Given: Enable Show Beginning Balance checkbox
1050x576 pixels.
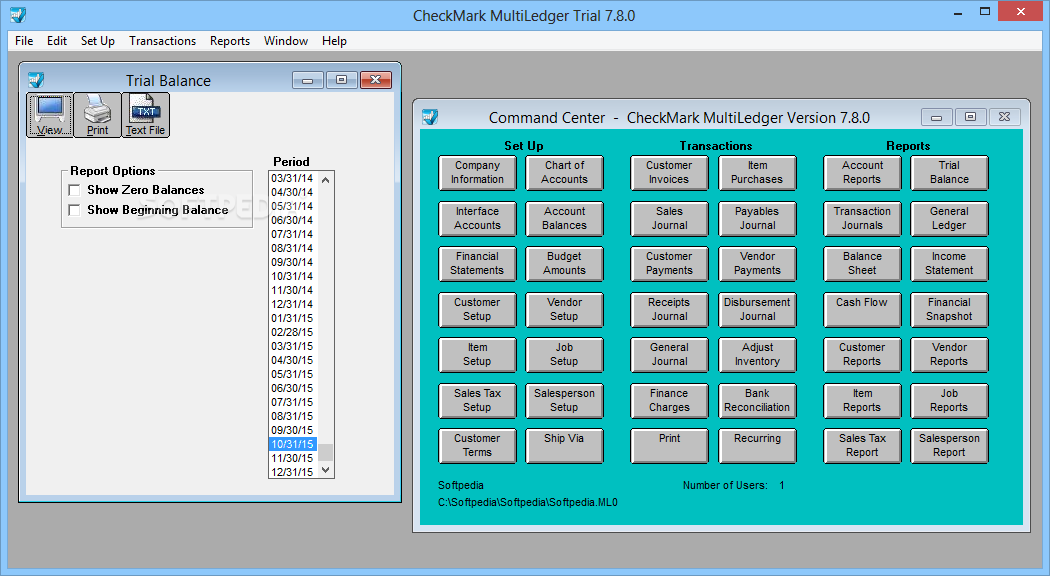Looking at the screenshot, I should [74, 210].
